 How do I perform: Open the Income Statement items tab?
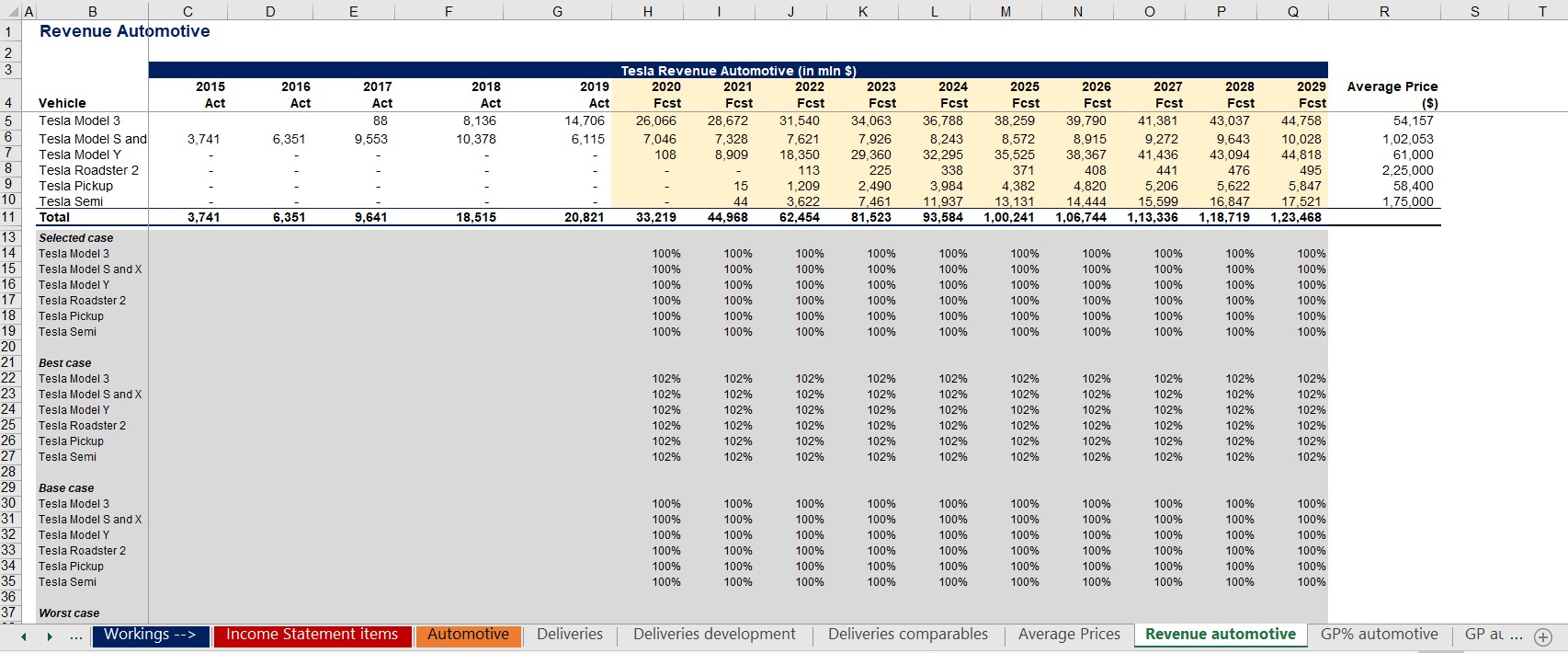[x=312, y=635]
